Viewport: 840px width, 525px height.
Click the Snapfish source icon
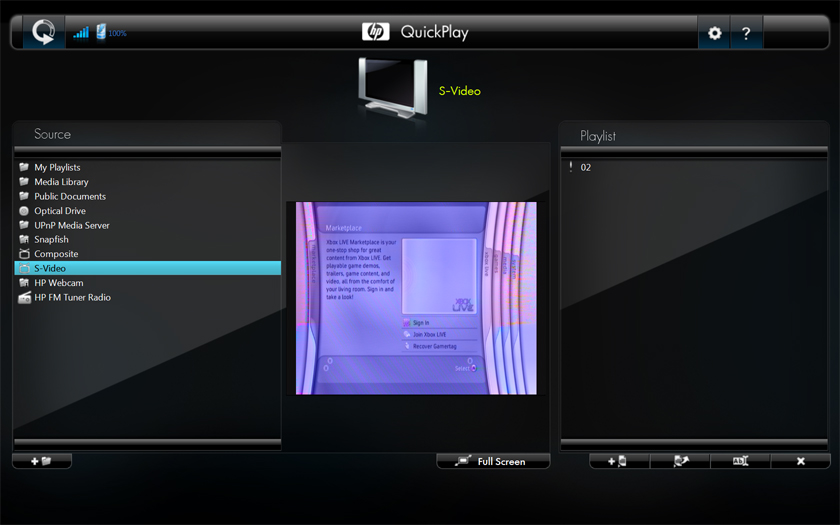24,239
